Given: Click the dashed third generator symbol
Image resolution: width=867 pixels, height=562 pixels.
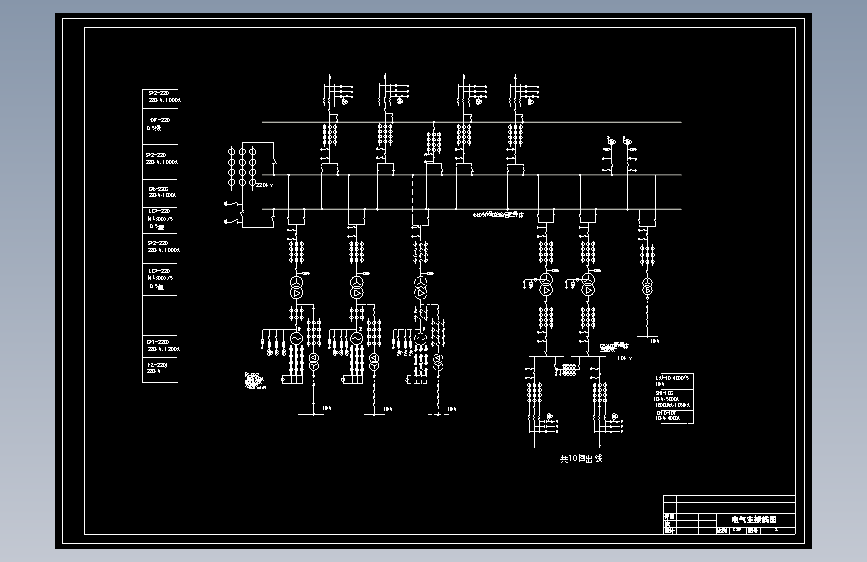Looking at the screenshot, I should pyautogui.click(x=421, y=337).
